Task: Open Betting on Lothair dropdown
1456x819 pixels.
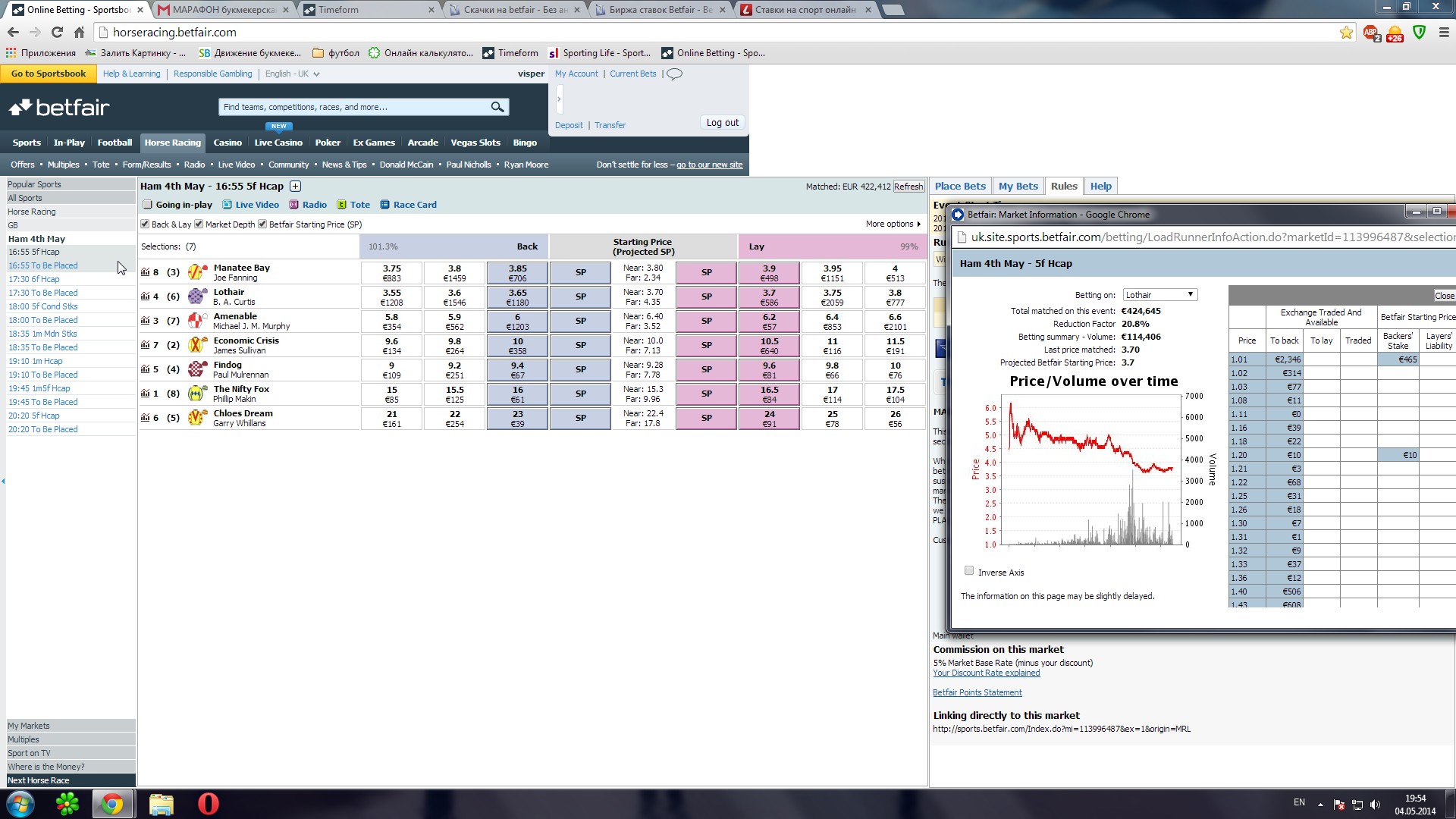Action: [1159, 295]
